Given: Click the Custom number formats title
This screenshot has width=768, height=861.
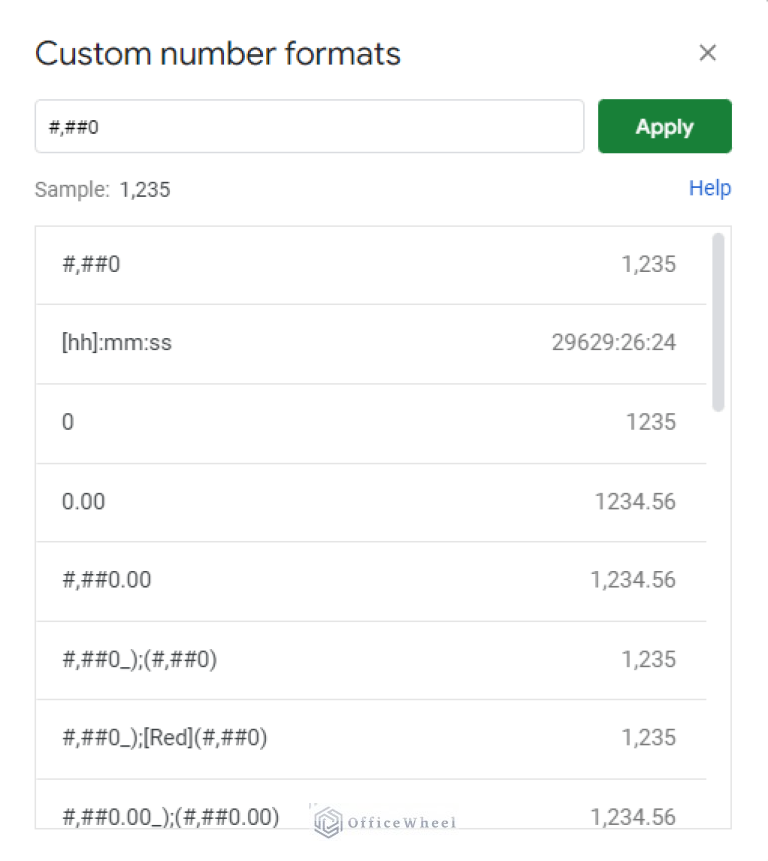Looking at the screenshot, I should click(217, 53).
